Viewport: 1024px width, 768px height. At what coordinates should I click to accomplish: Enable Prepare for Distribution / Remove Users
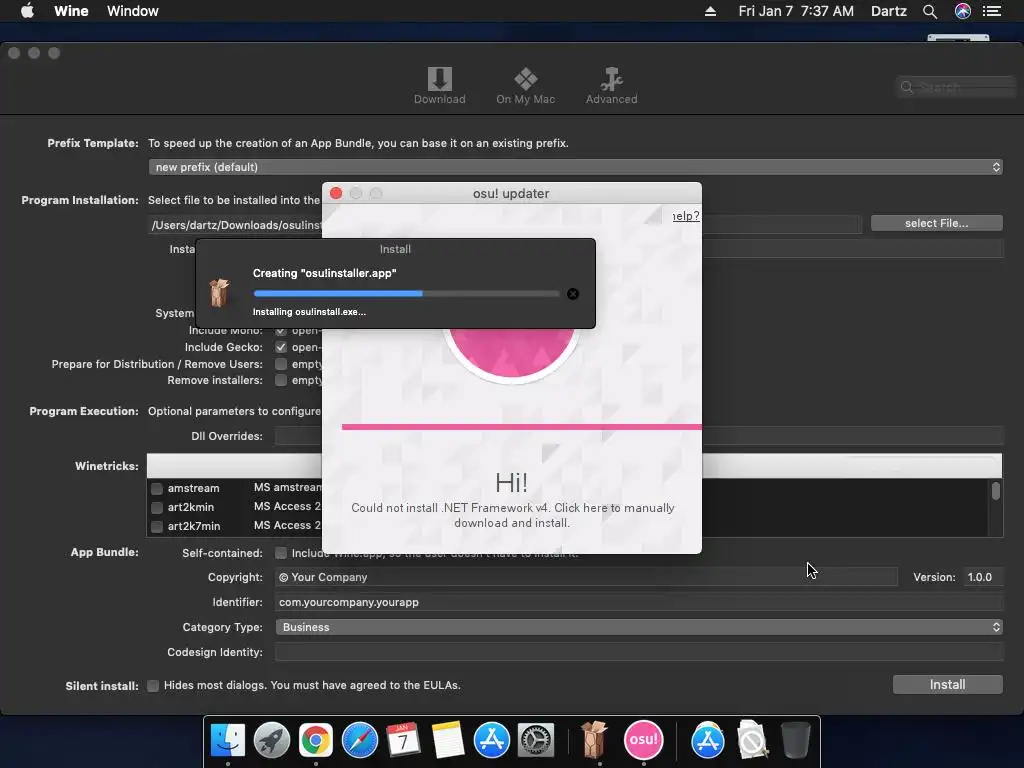point(281,364)
